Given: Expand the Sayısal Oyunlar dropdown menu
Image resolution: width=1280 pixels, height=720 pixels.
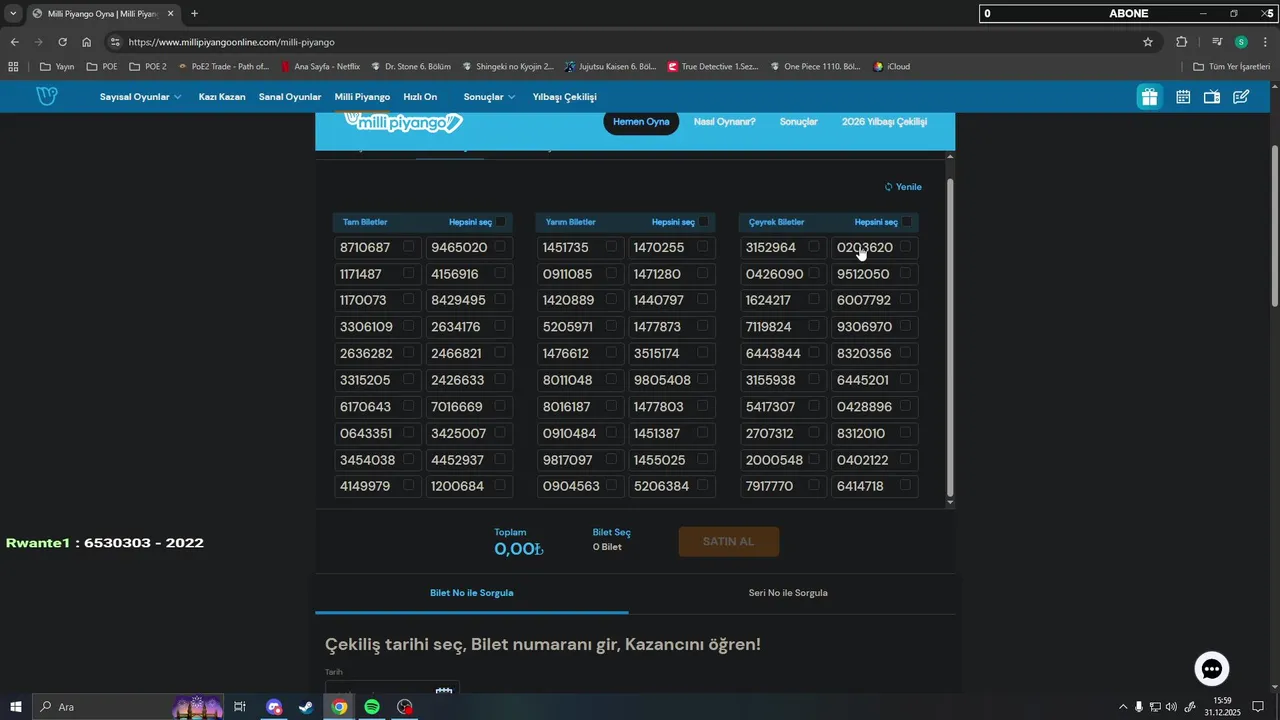Looking at the screenshot, I should tap(140, 97).
